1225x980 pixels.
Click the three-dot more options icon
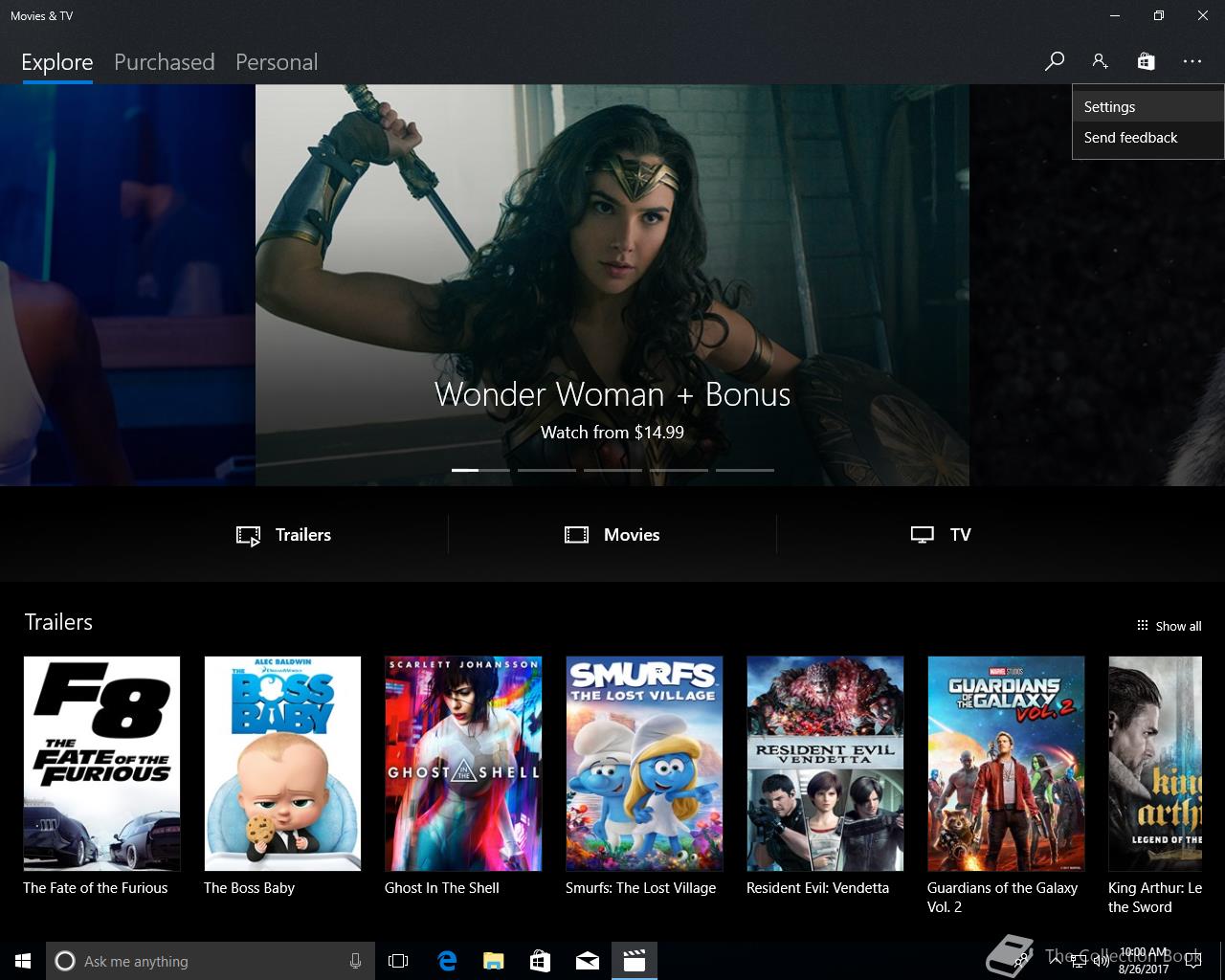pyautogui.click(x=1192, y=61)
